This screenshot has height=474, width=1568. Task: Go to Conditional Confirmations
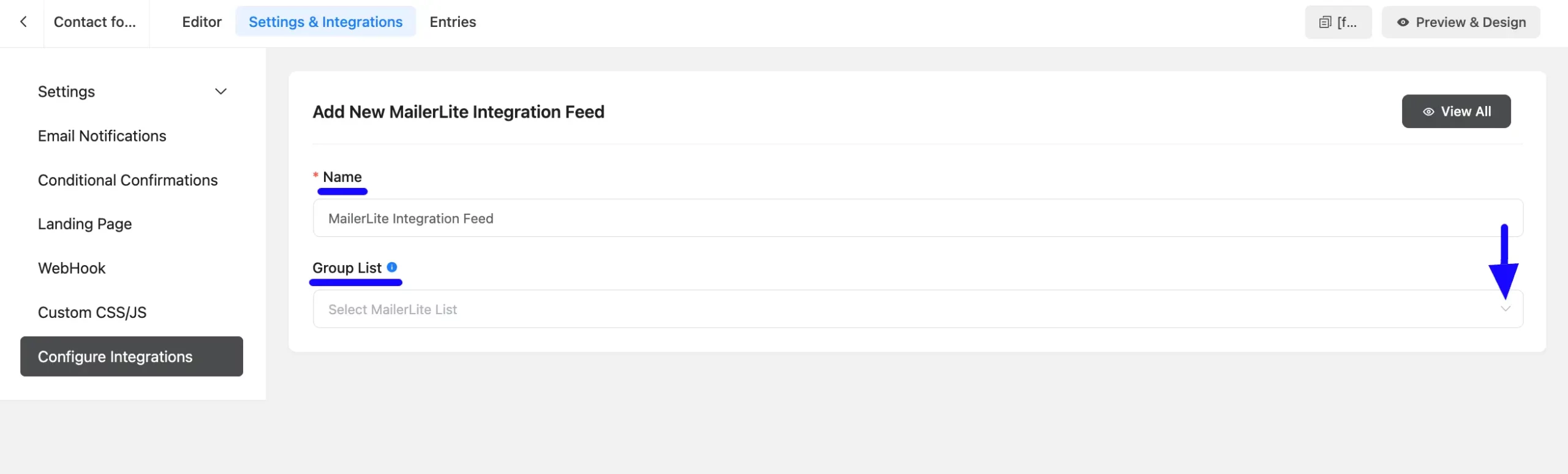(x=128, y=180)
